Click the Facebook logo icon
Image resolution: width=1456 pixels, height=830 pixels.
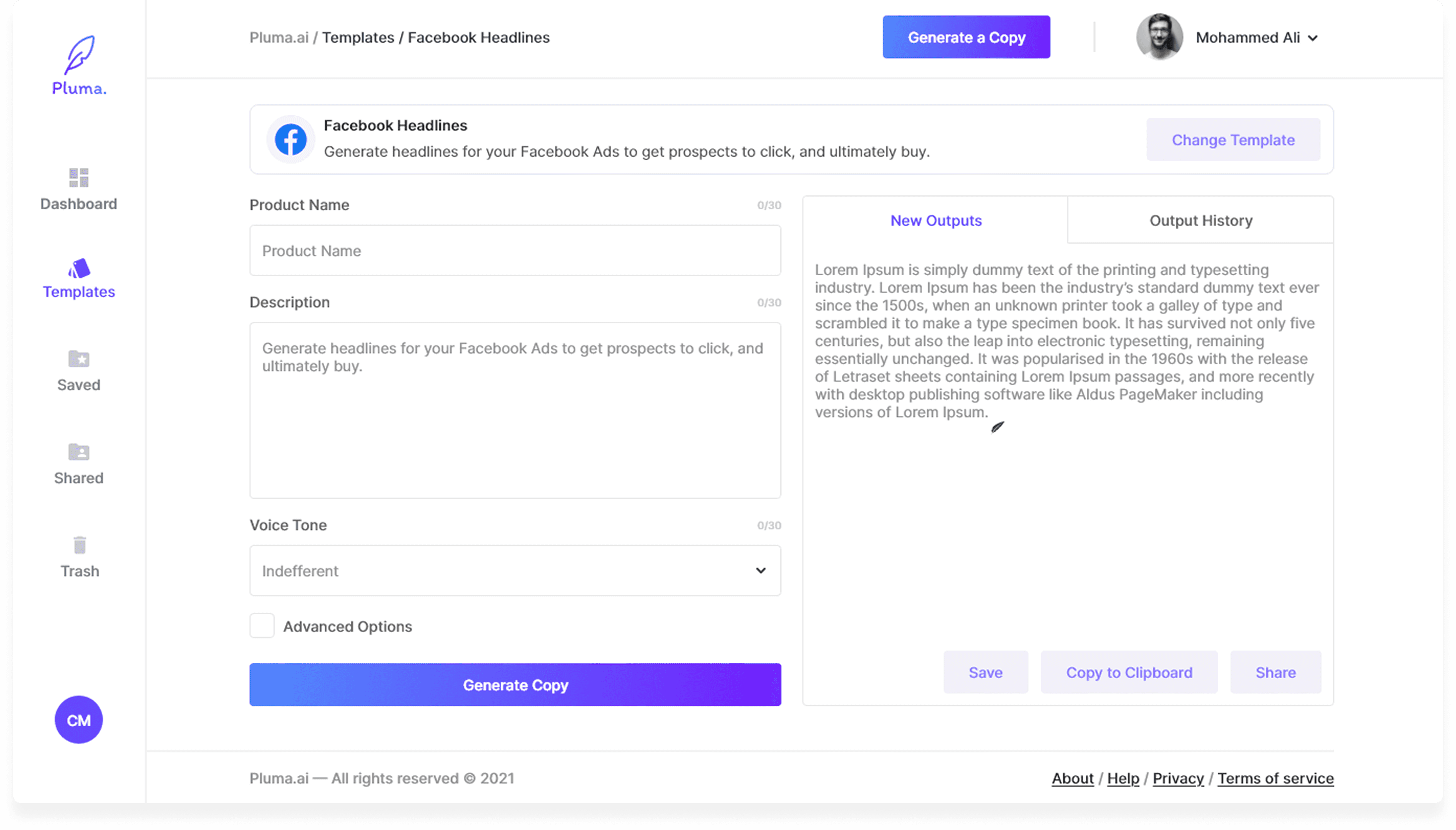click(291, 140)
